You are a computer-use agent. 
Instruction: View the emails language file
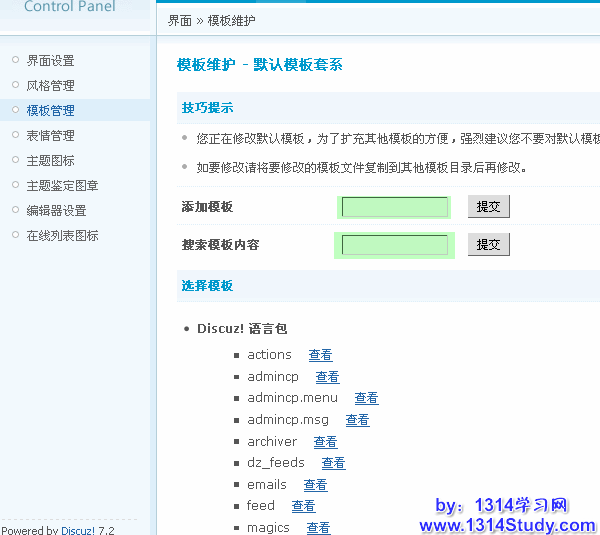315,485
